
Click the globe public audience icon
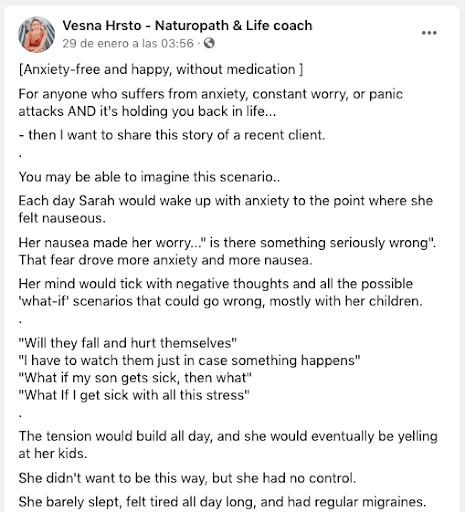(x=209, y=43)
